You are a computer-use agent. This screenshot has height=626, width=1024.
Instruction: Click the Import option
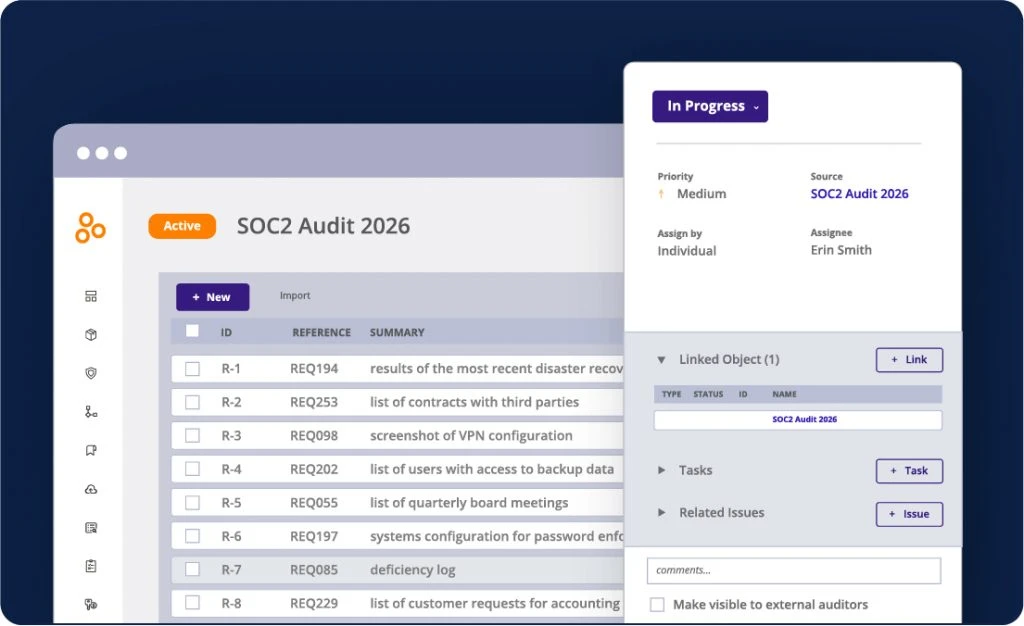tap(295, 296)
